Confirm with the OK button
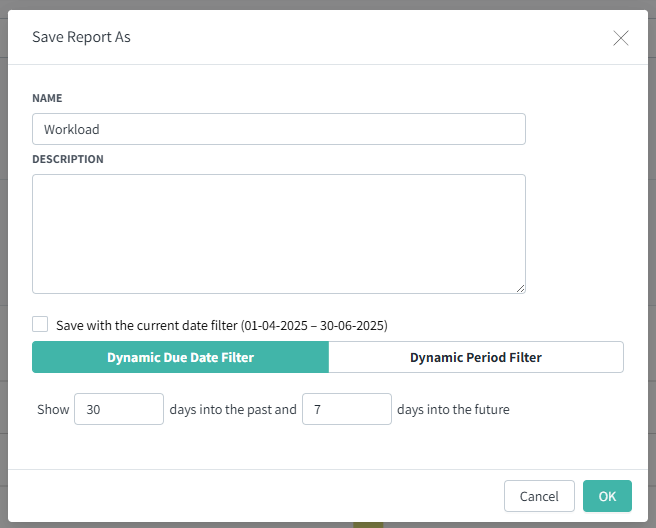The height and width of the screenshot is (528, 656). pyautogui.click(x=607, y=496)
